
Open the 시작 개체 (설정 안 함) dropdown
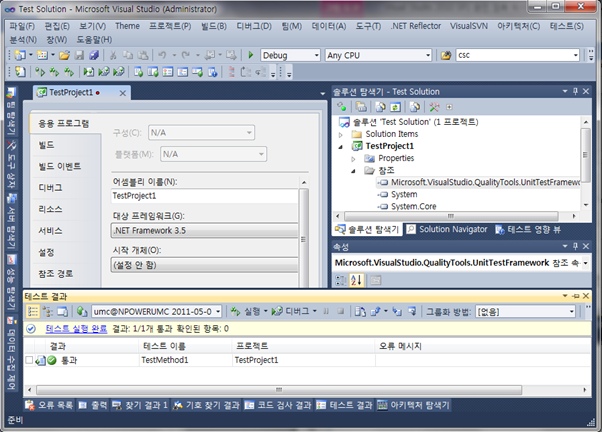(x=204, y=265)
